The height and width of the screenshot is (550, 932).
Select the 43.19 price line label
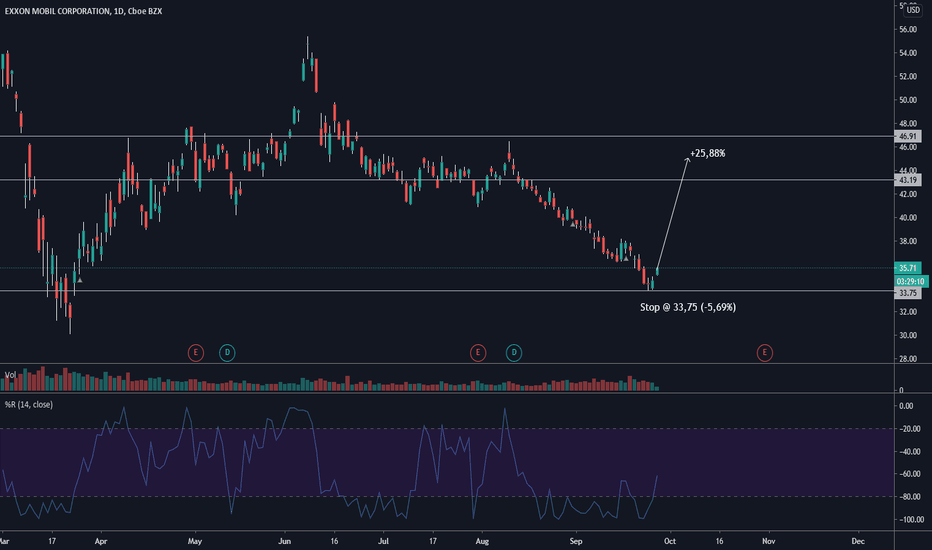click(x=908, y=180)
